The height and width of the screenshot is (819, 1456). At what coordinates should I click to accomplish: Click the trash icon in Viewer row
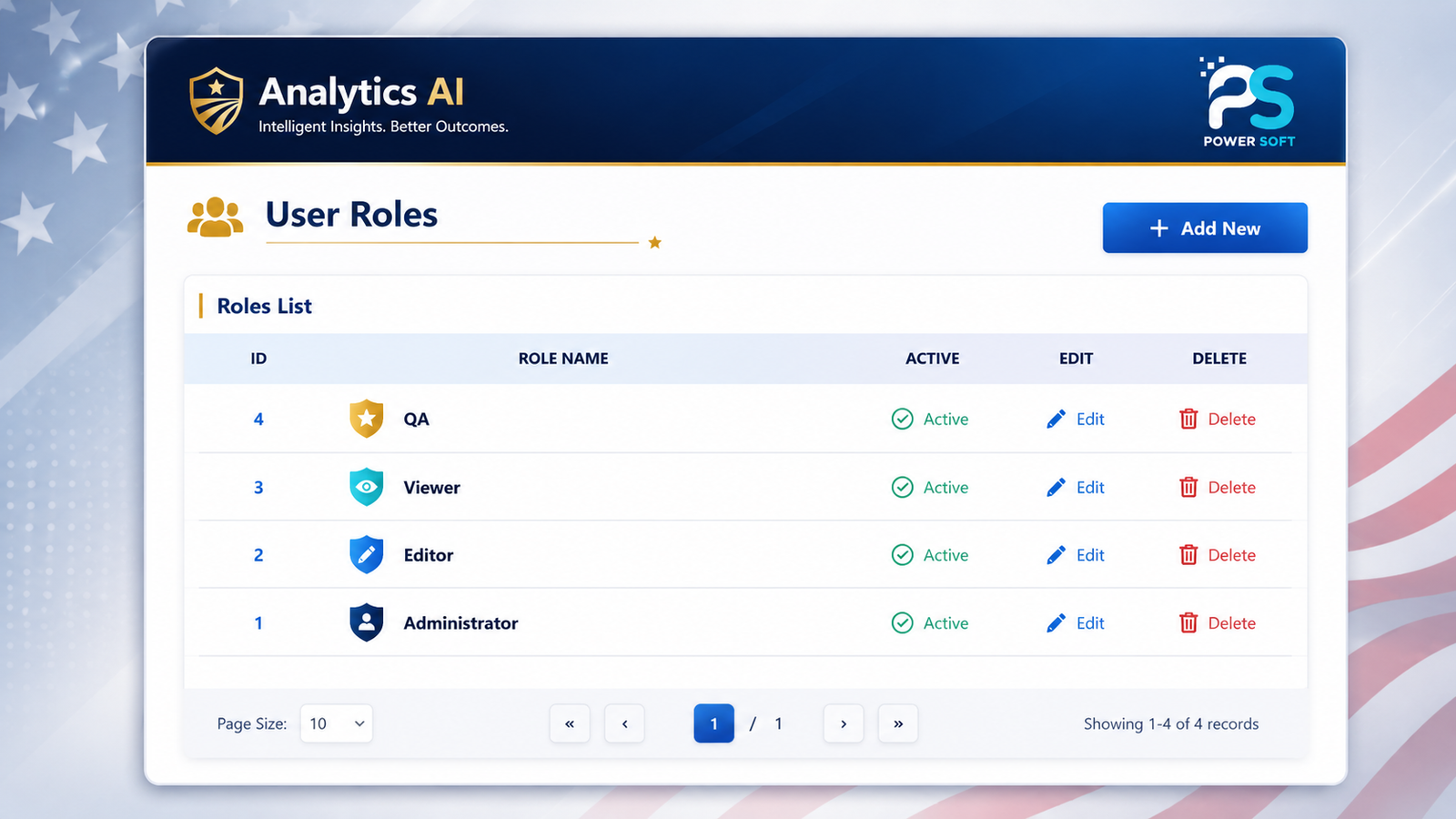point(1188,487)
